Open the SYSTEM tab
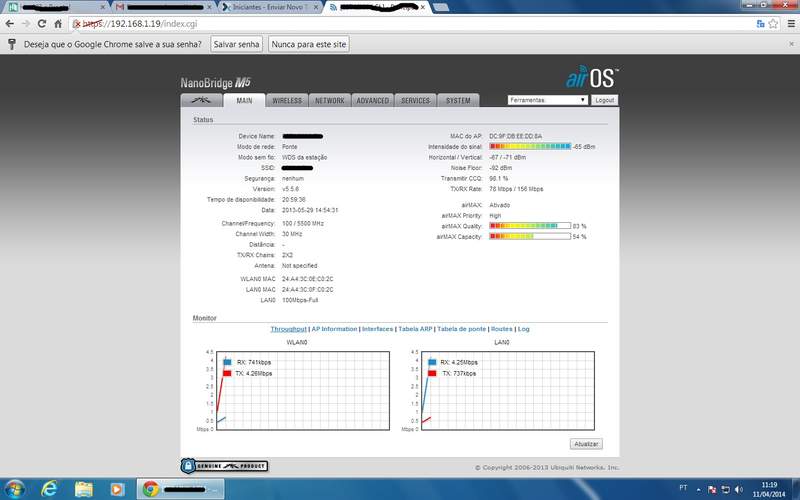 coord(458,101)
